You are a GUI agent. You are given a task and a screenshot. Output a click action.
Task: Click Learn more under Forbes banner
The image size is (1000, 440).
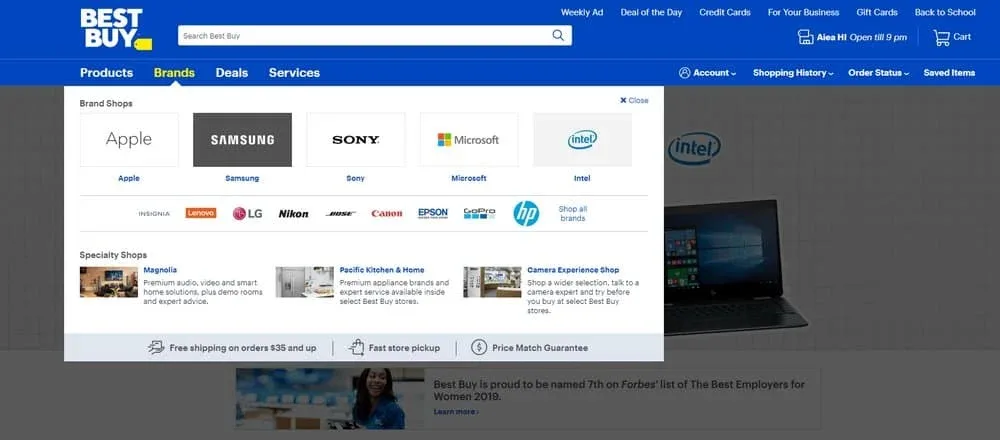click(x=456, y=412)
